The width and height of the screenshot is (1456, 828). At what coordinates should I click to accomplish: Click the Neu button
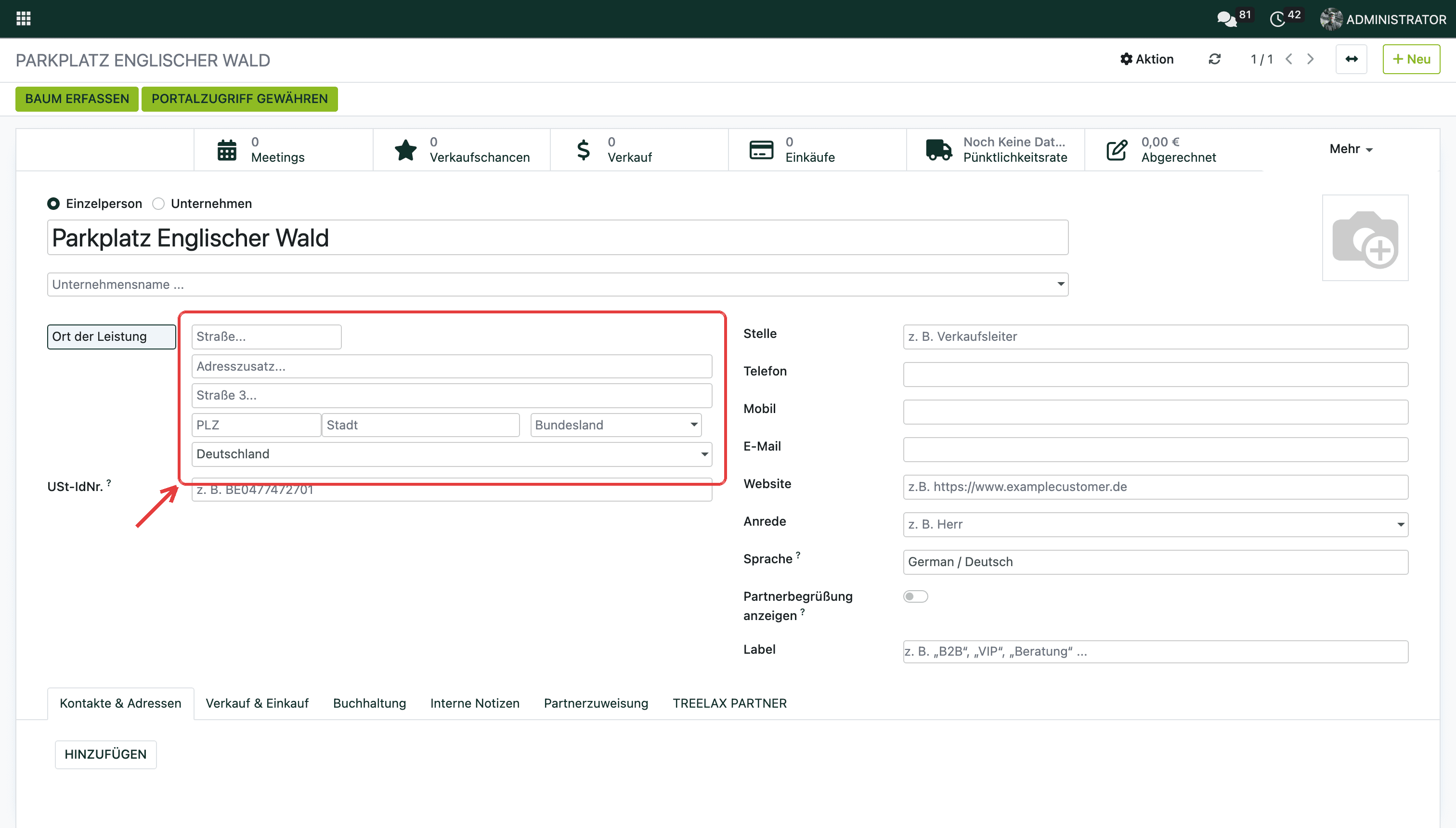click(x=1411, y=59)
